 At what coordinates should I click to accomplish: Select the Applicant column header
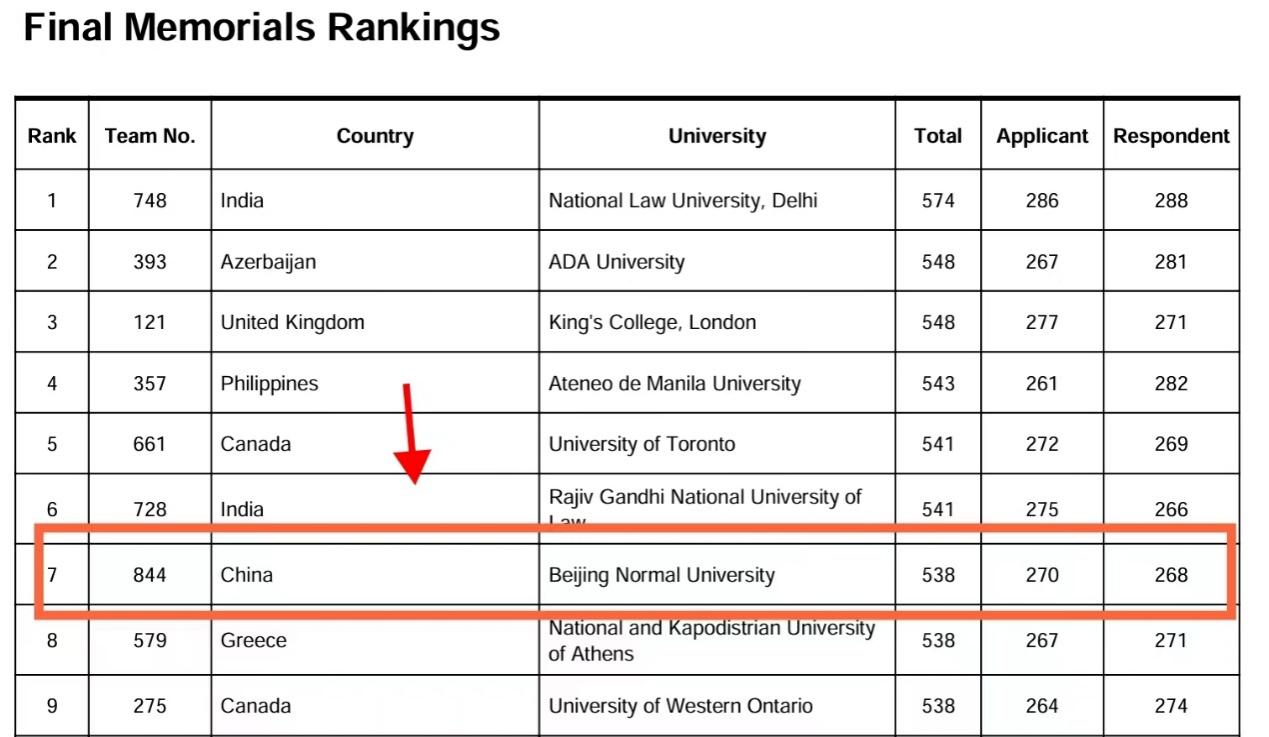(1042, 136)
